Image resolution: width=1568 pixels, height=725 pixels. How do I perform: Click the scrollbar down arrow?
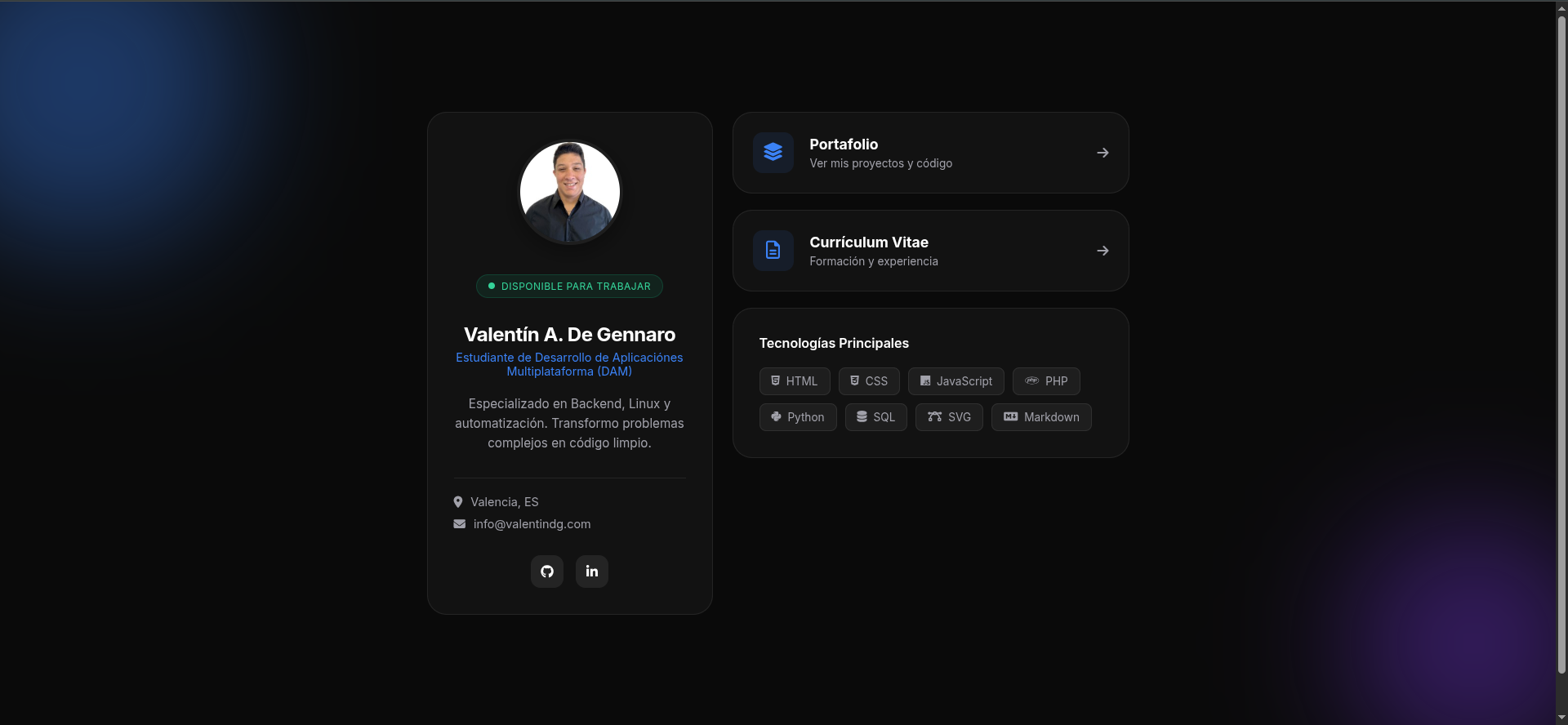pos(1561,718)
